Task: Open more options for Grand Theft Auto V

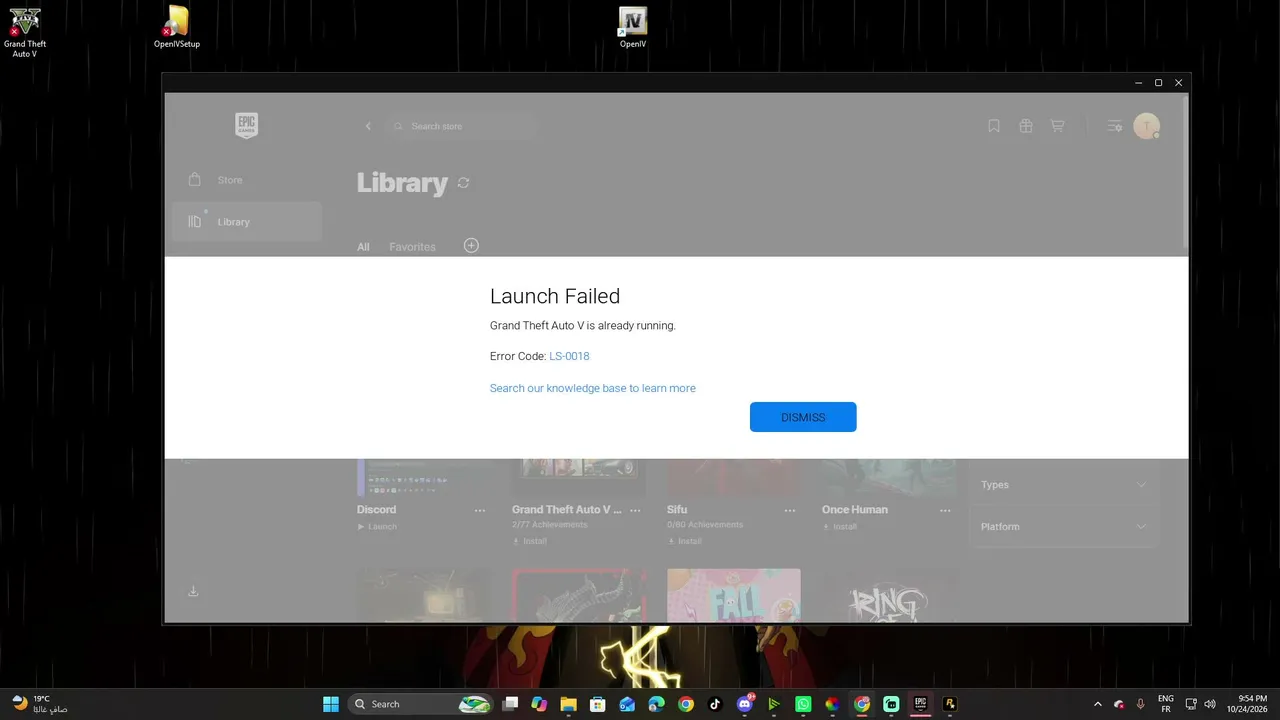Action: tap(635, 510)
